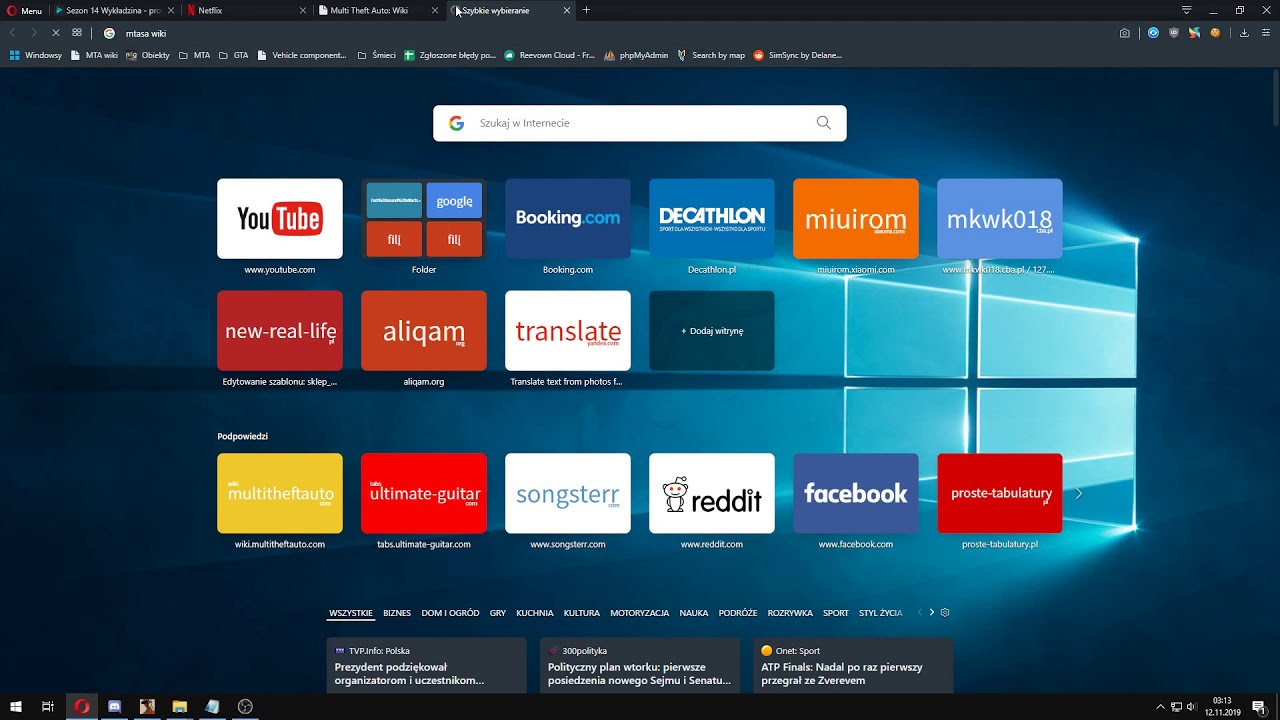The image size is (1280, 720).
Task: Open Discord from the taskbar
Action: tap(114, 706)
